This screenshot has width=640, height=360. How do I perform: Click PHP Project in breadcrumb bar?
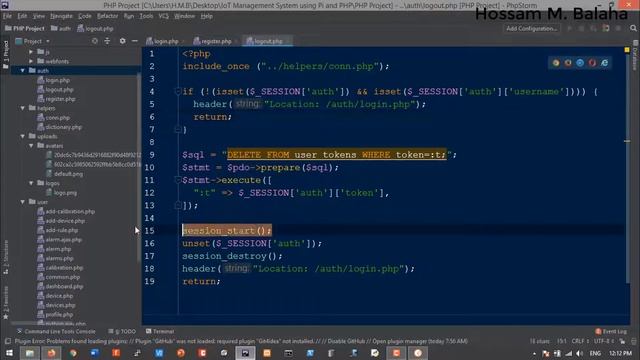tap(24, 29)
